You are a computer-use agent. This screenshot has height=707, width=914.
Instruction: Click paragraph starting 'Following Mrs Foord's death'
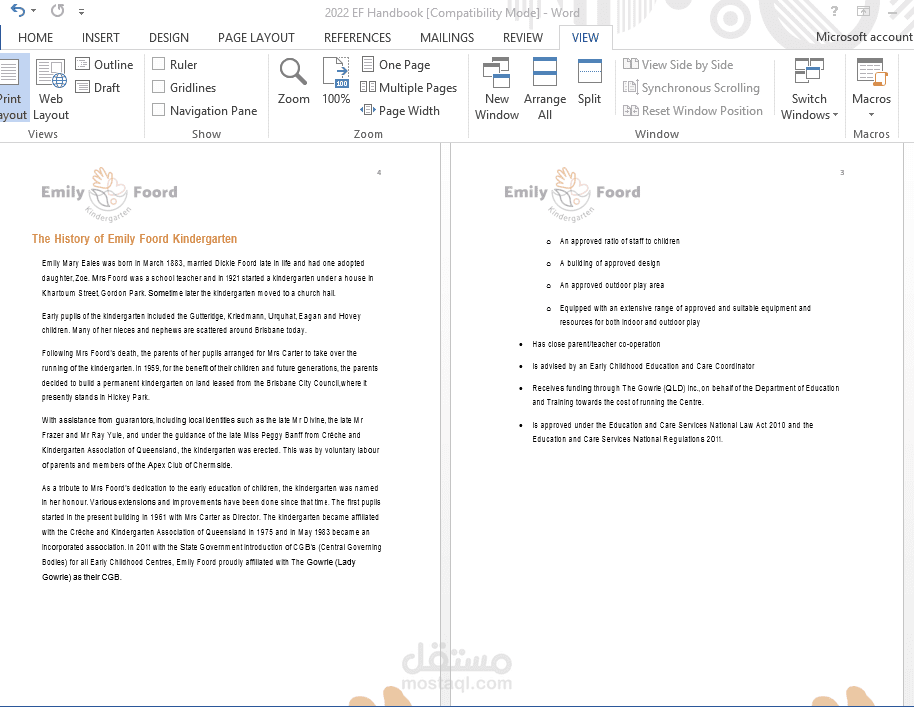pyautogui.click(x=210, y=375)
